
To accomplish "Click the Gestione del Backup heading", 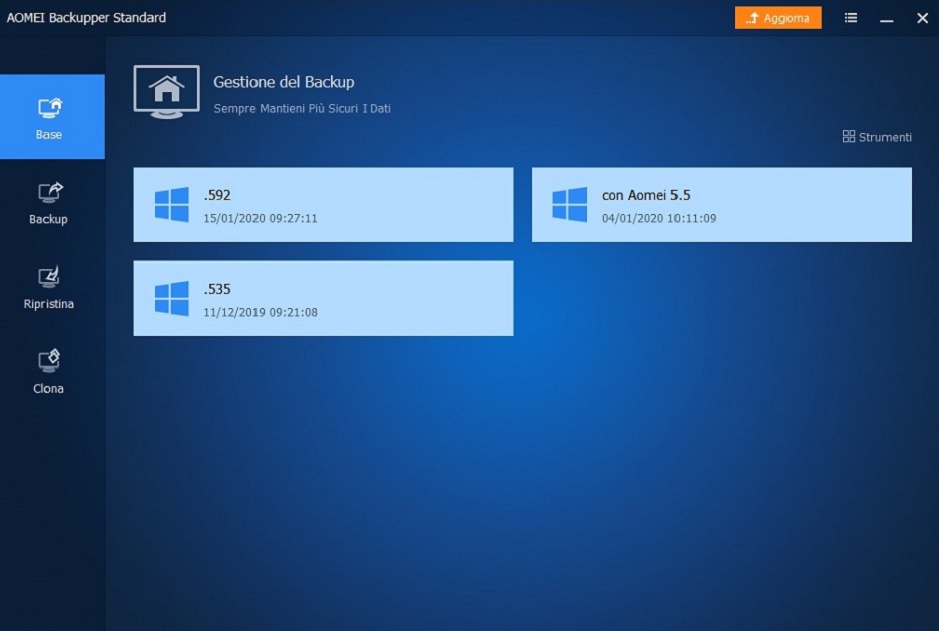I will 284,82.
